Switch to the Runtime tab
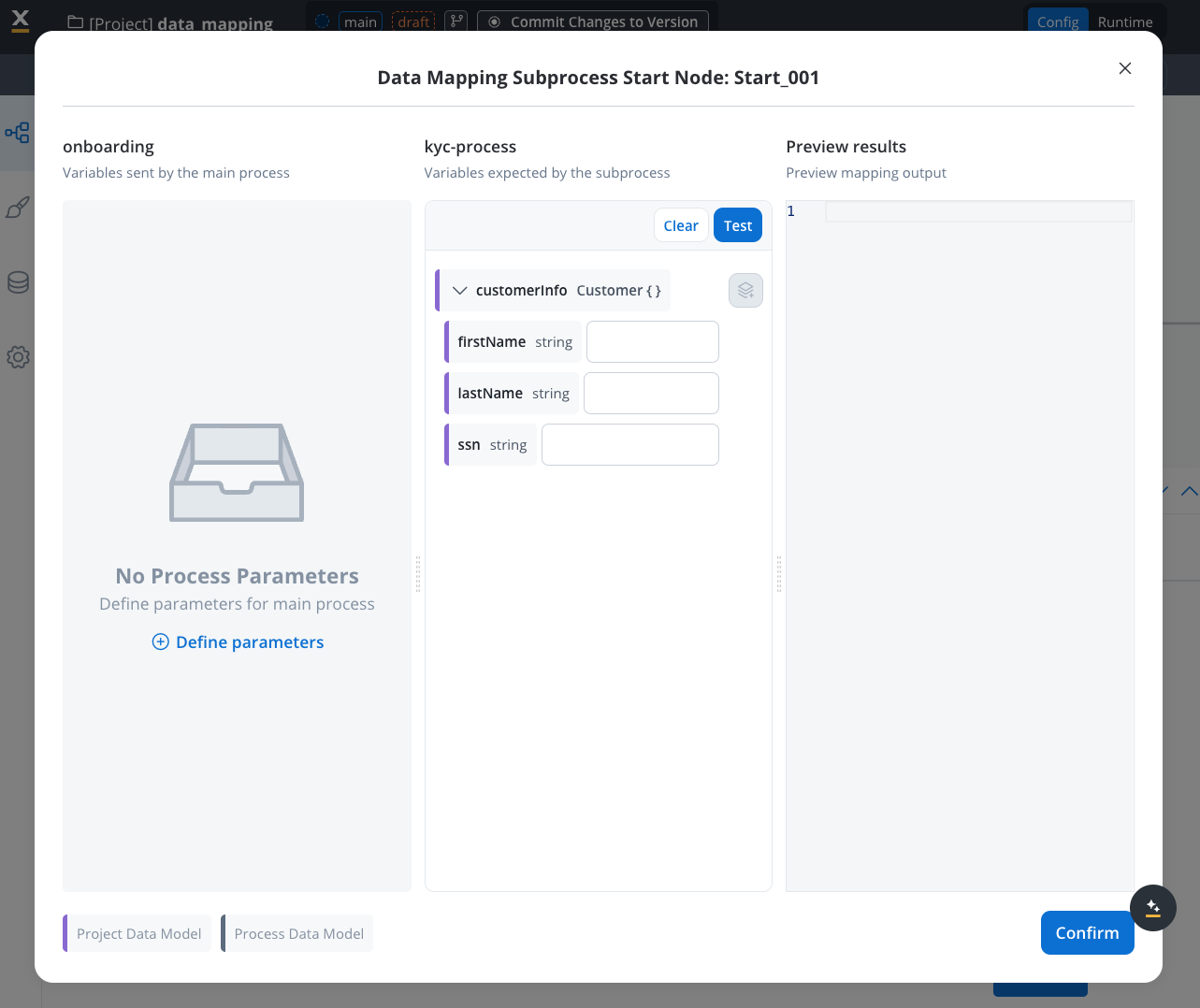This screenshot has height=1008, width=1200. point(1124,22)
